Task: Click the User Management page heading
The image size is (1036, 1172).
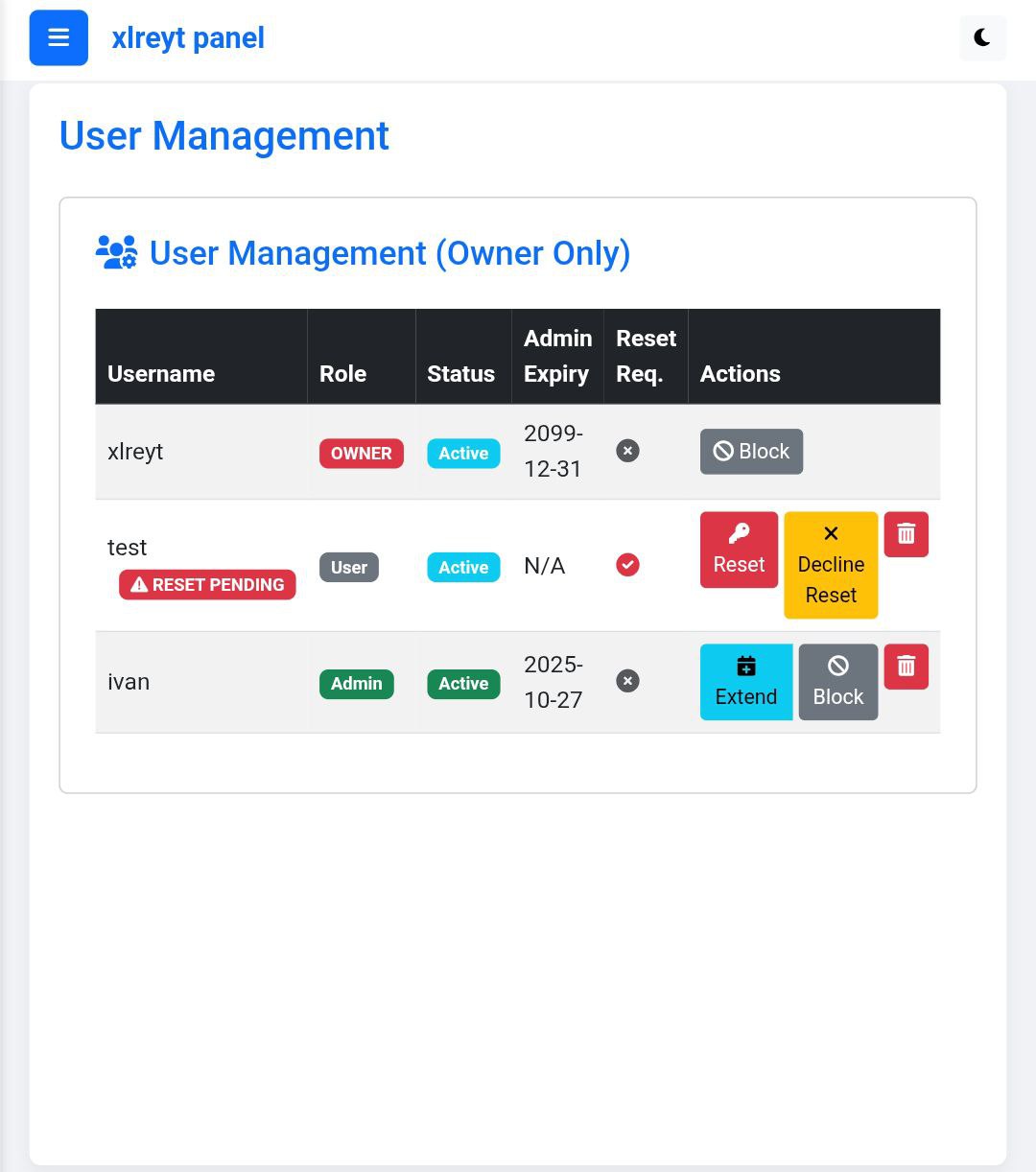Action: [x=224, y=136]
